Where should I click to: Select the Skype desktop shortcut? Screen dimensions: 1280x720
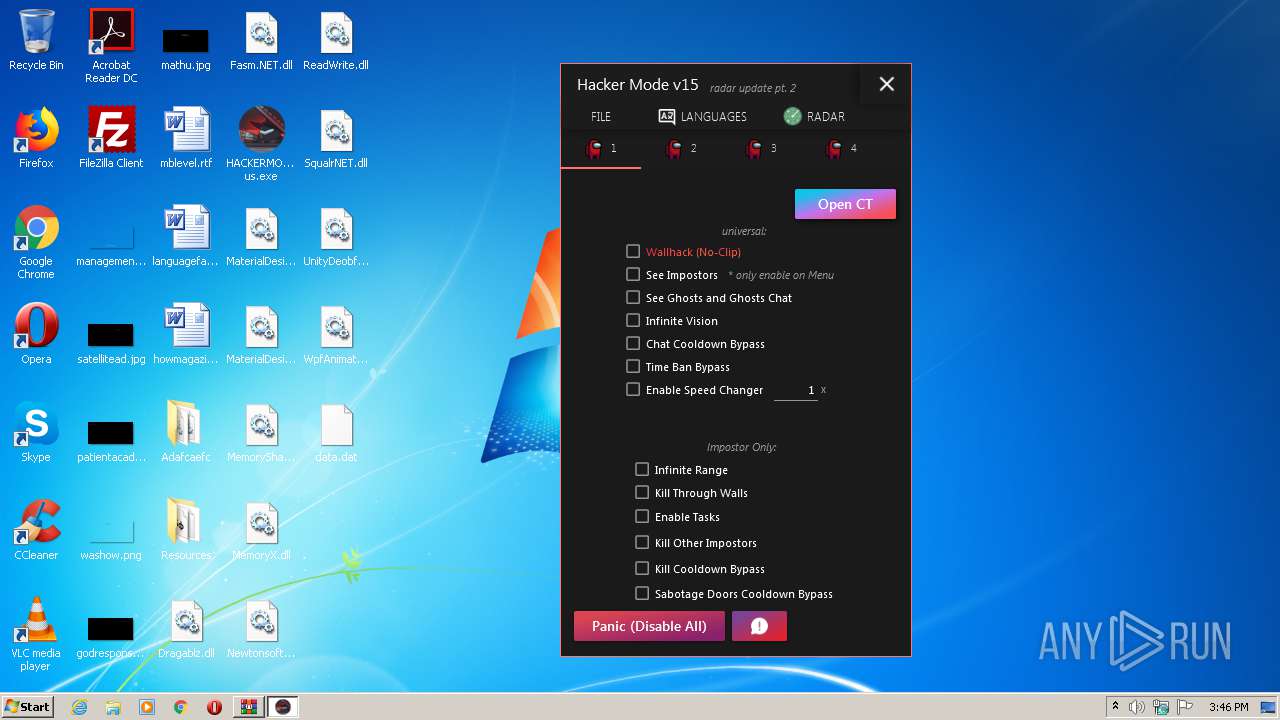pos(36,432)
